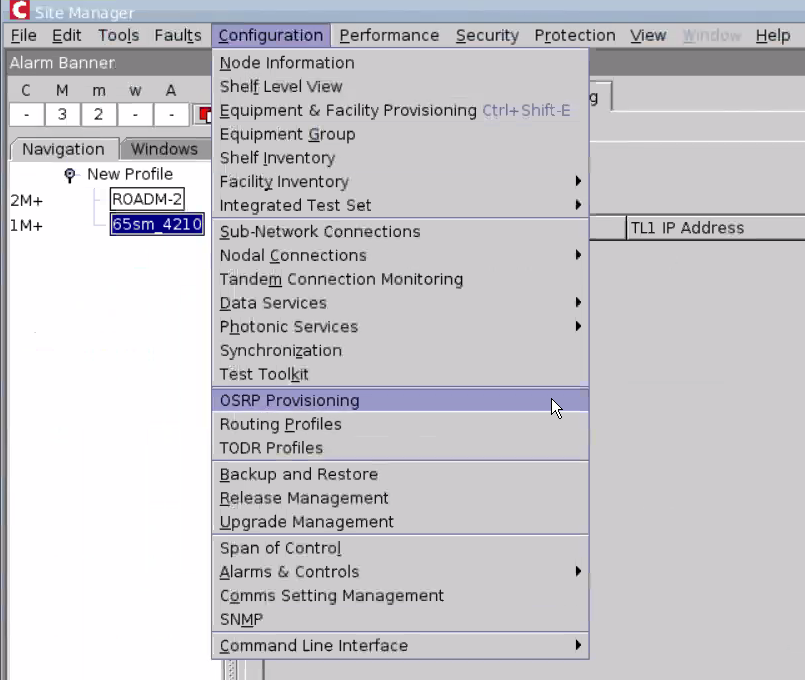This screenshot has width=805, height=680.
Task: Open Upgrade Management
Action: click(x=400, y=522)
